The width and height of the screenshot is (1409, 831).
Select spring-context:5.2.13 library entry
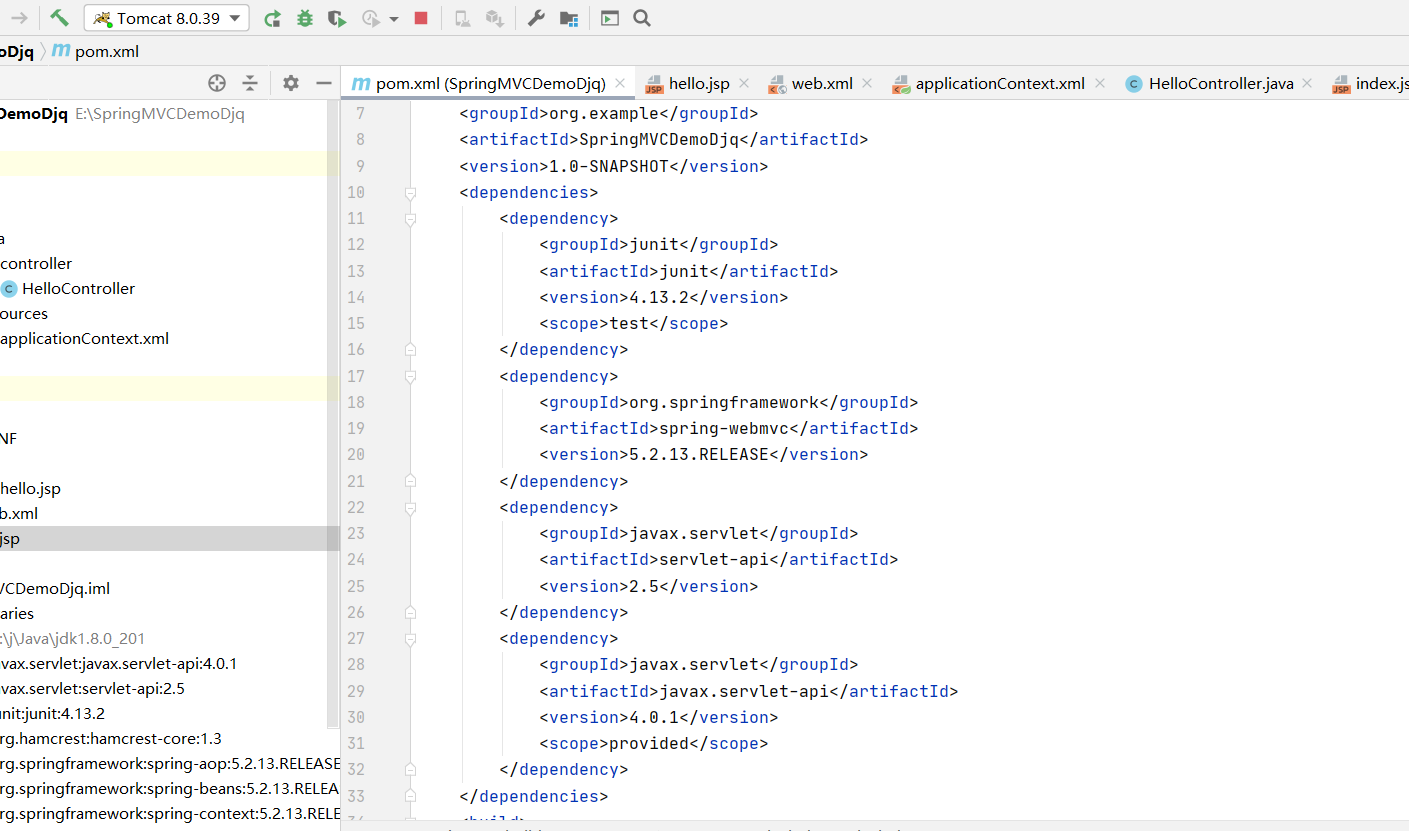click(x=170, y=813)
